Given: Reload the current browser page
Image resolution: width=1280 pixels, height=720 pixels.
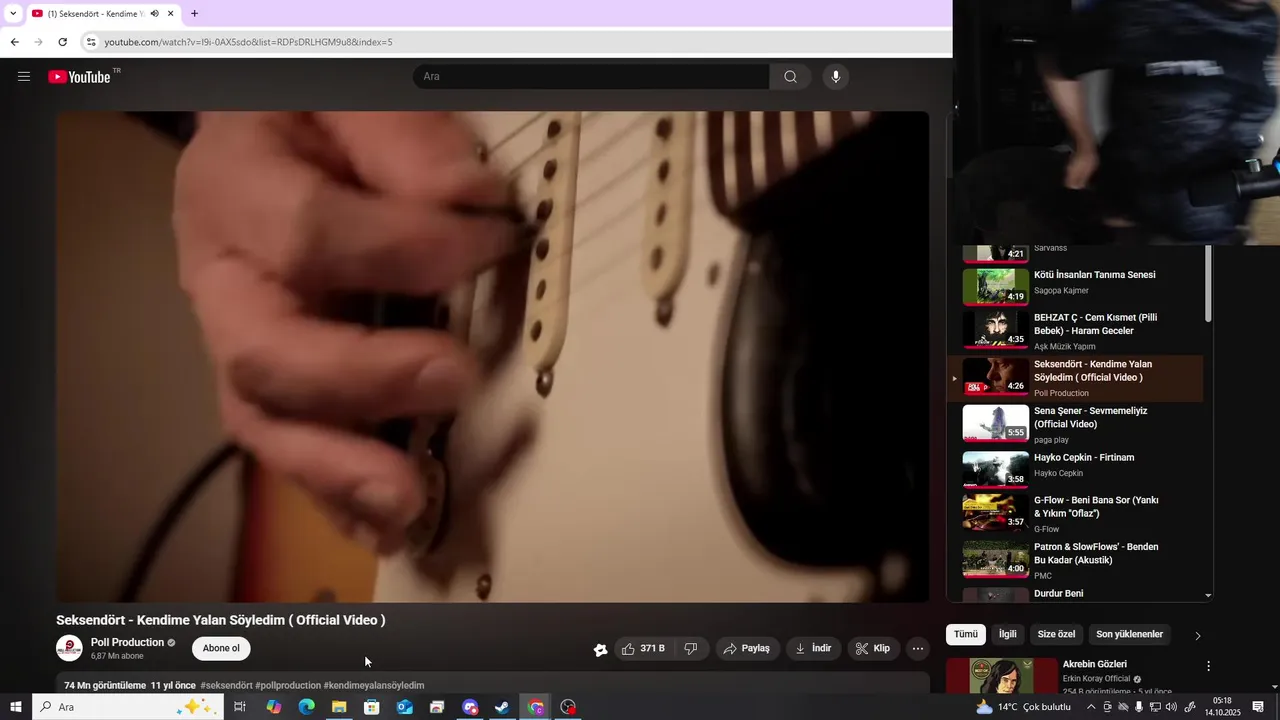Looking at the screenshot, I should [x=62, y=42].
